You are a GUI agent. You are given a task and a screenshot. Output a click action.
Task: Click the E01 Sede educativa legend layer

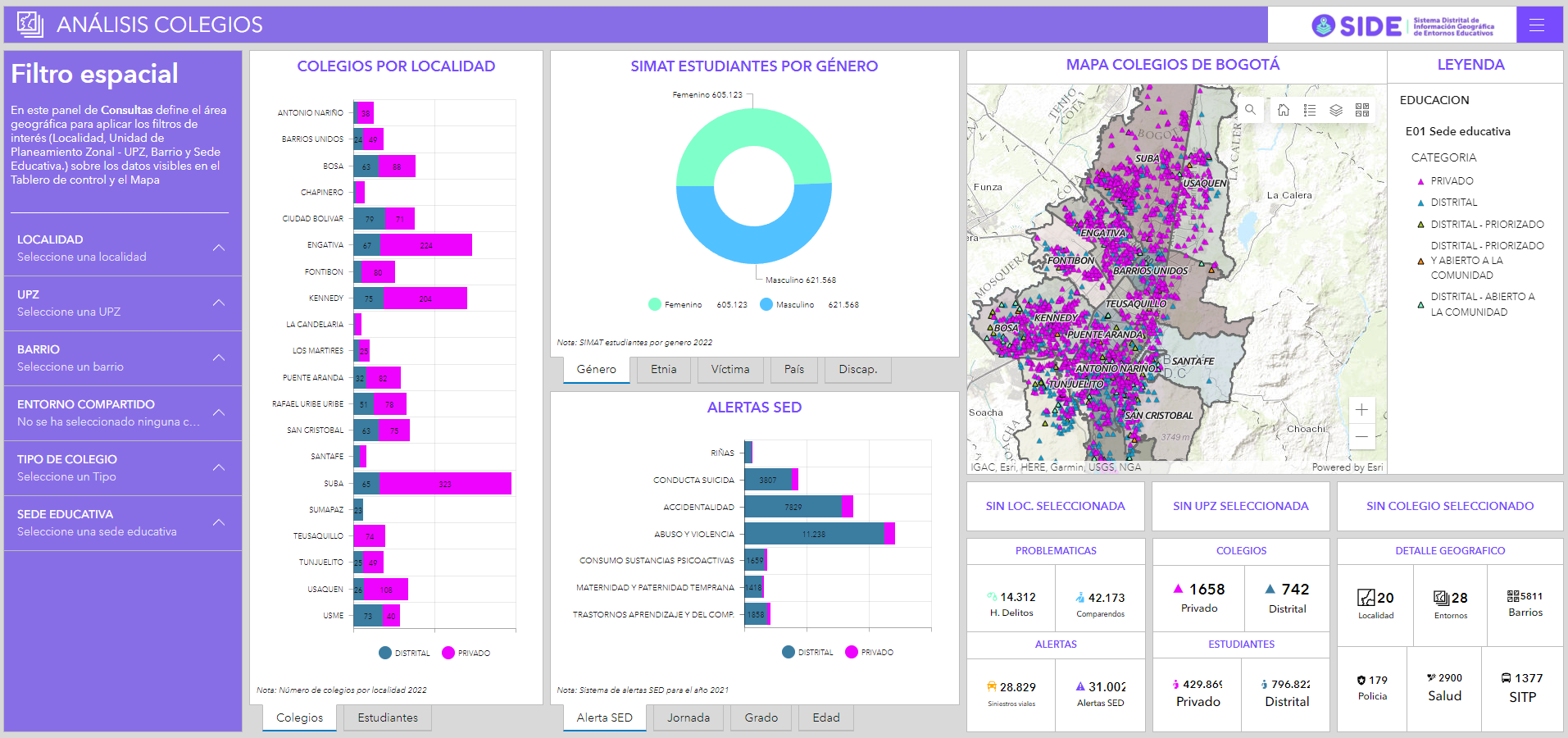pyautogui.click(x=1458, y=131)
